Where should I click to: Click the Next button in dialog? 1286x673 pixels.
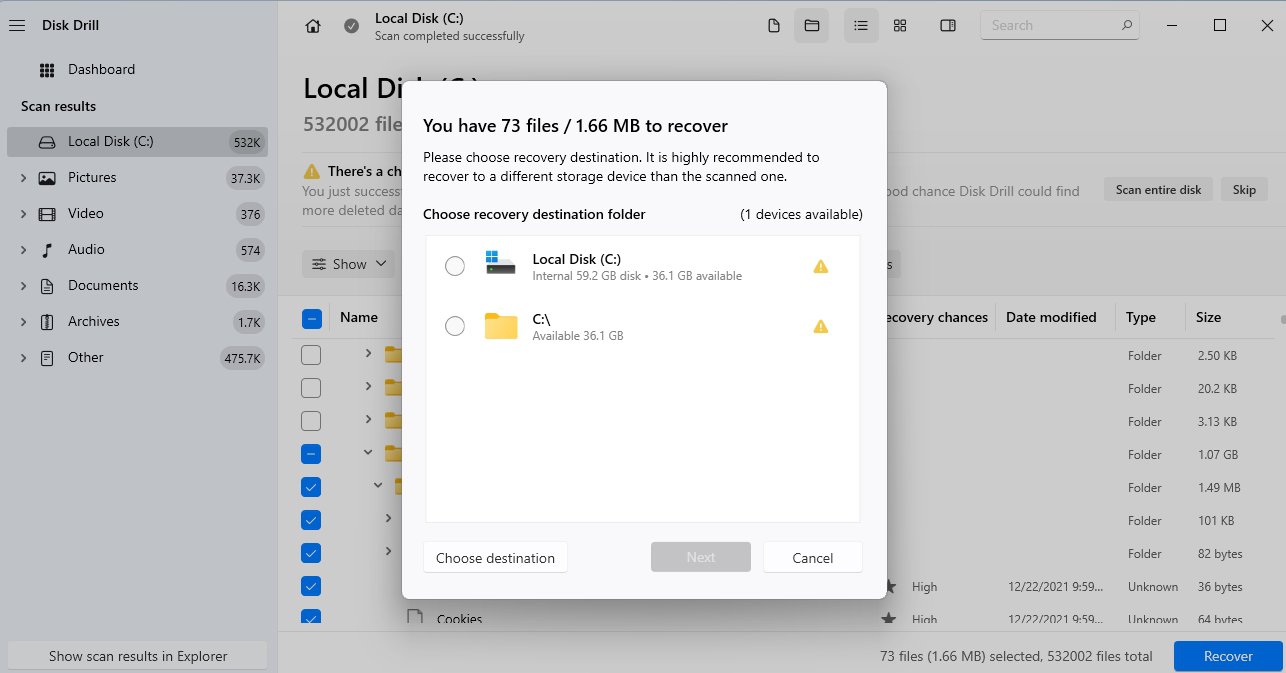pos(701,558)
